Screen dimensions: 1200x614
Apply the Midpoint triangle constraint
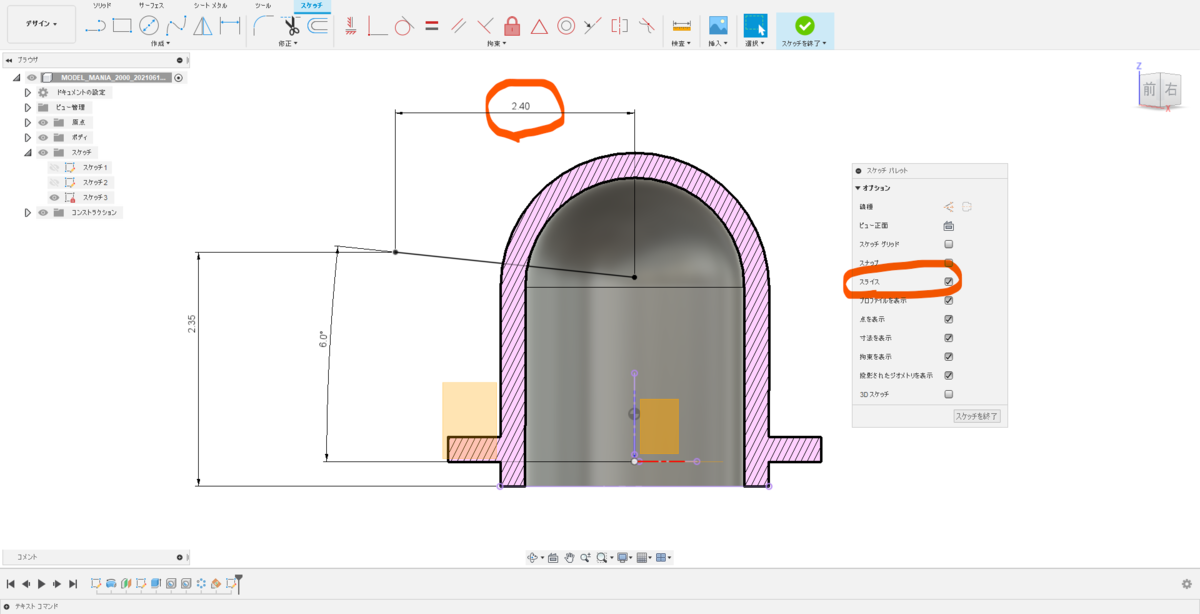[x=539, y=26]
